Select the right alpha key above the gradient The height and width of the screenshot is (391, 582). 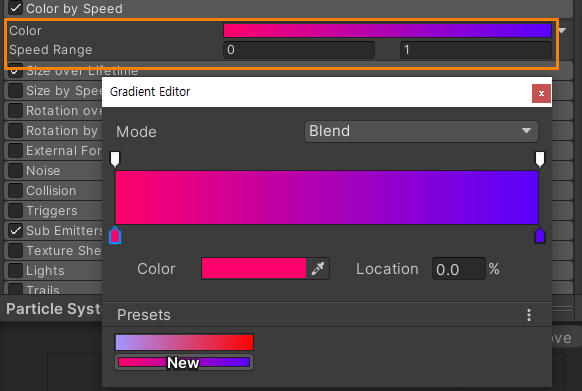[x=540, y=159]
